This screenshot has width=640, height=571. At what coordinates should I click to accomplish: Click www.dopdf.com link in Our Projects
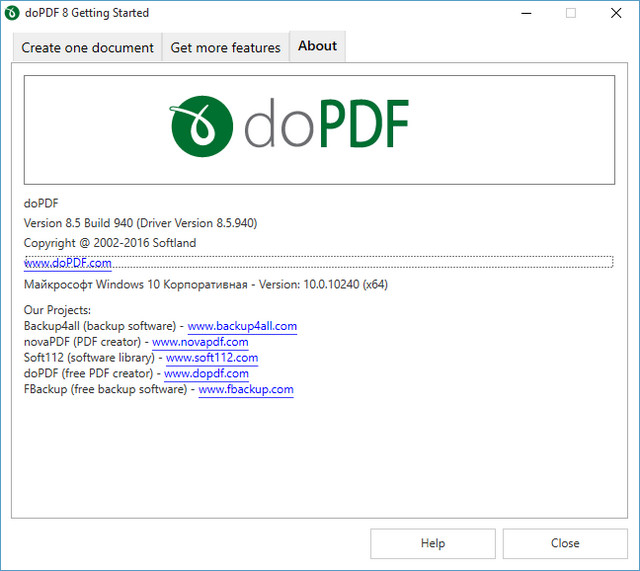(x=206, y=374)
